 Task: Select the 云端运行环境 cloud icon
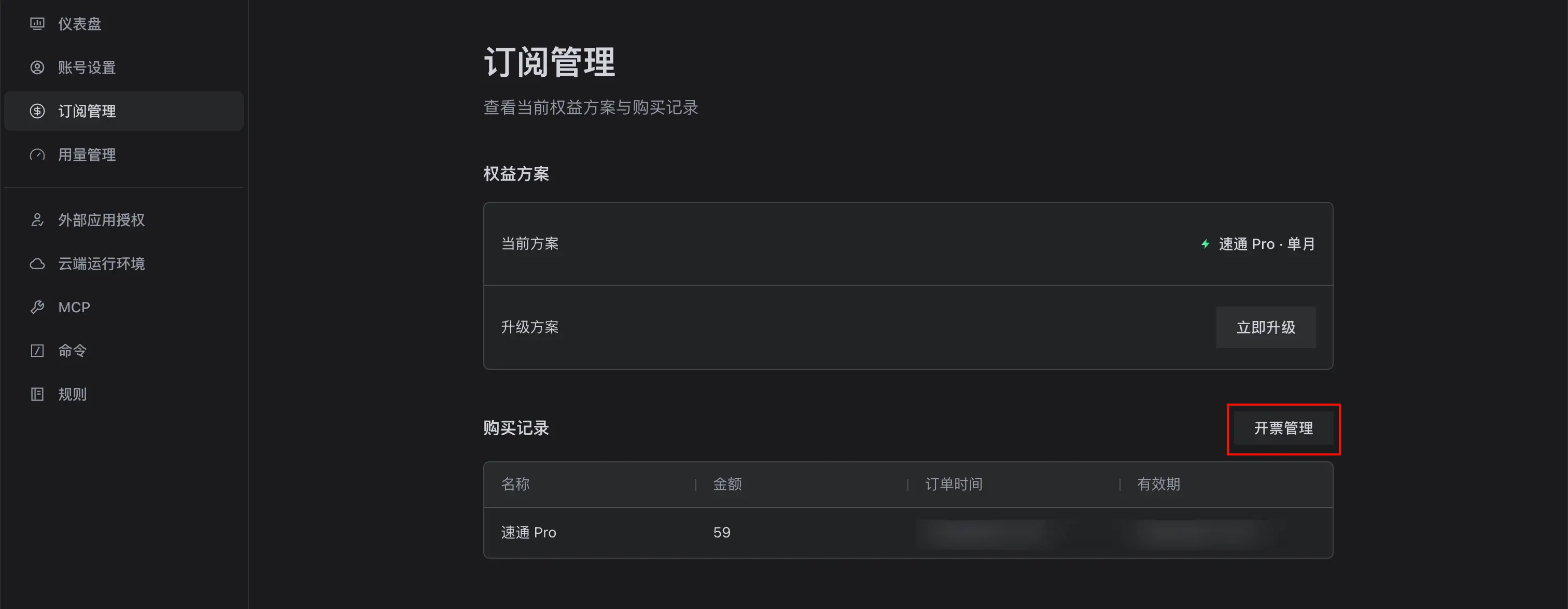[37, 264]
